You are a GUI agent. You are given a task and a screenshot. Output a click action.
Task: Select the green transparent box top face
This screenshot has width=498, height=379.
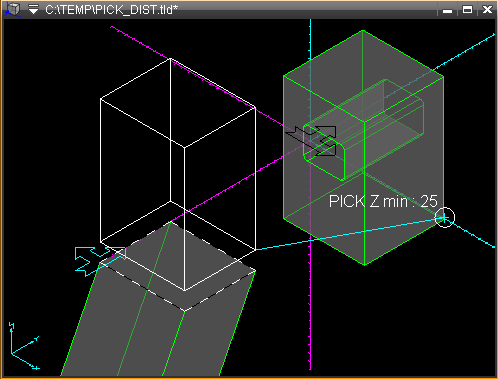click(363, 76)
